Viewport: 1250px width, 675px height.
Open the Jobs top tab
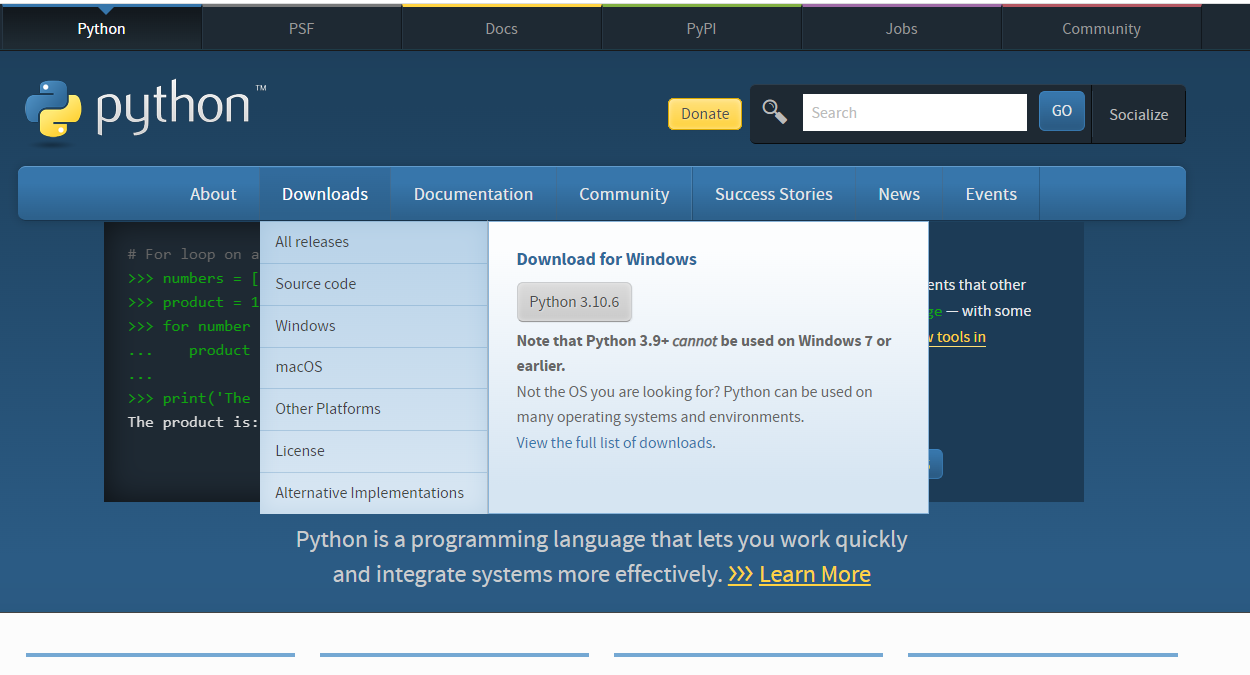tap(901, 28)
